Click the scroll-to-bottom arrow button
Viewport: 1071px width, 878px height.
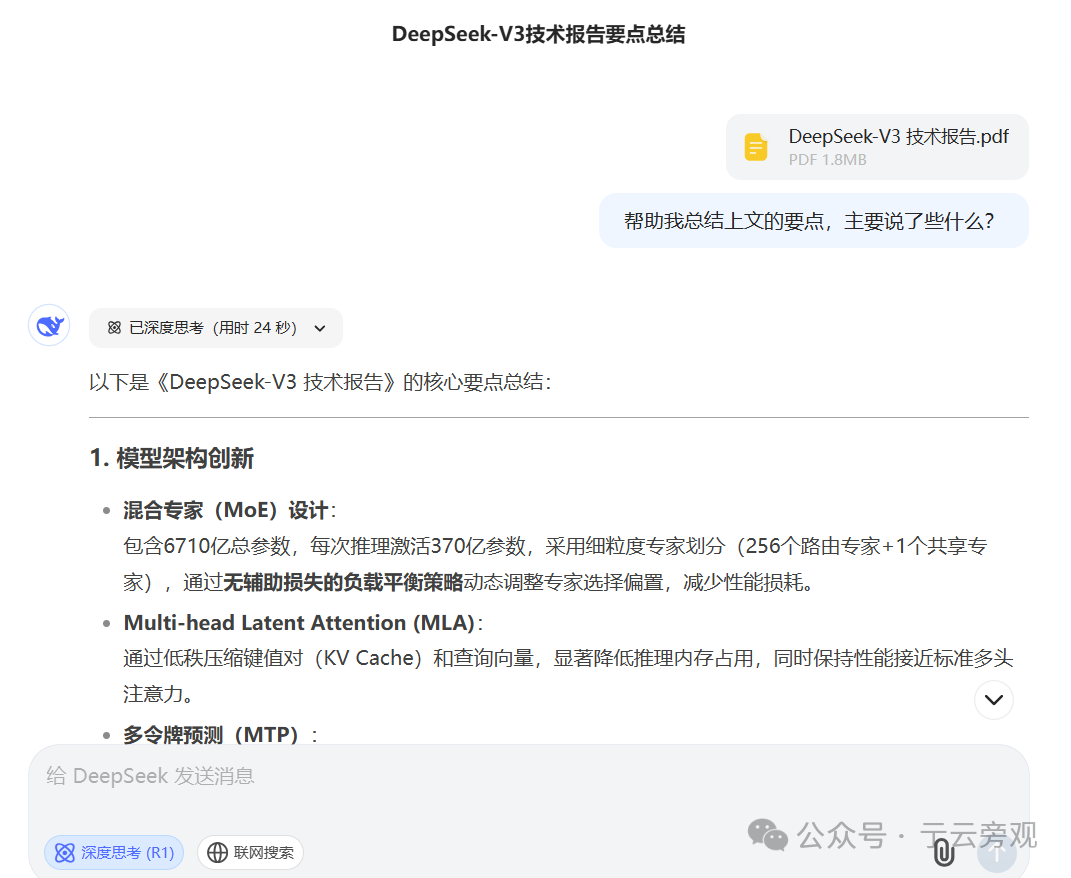[x=994, y=700]
